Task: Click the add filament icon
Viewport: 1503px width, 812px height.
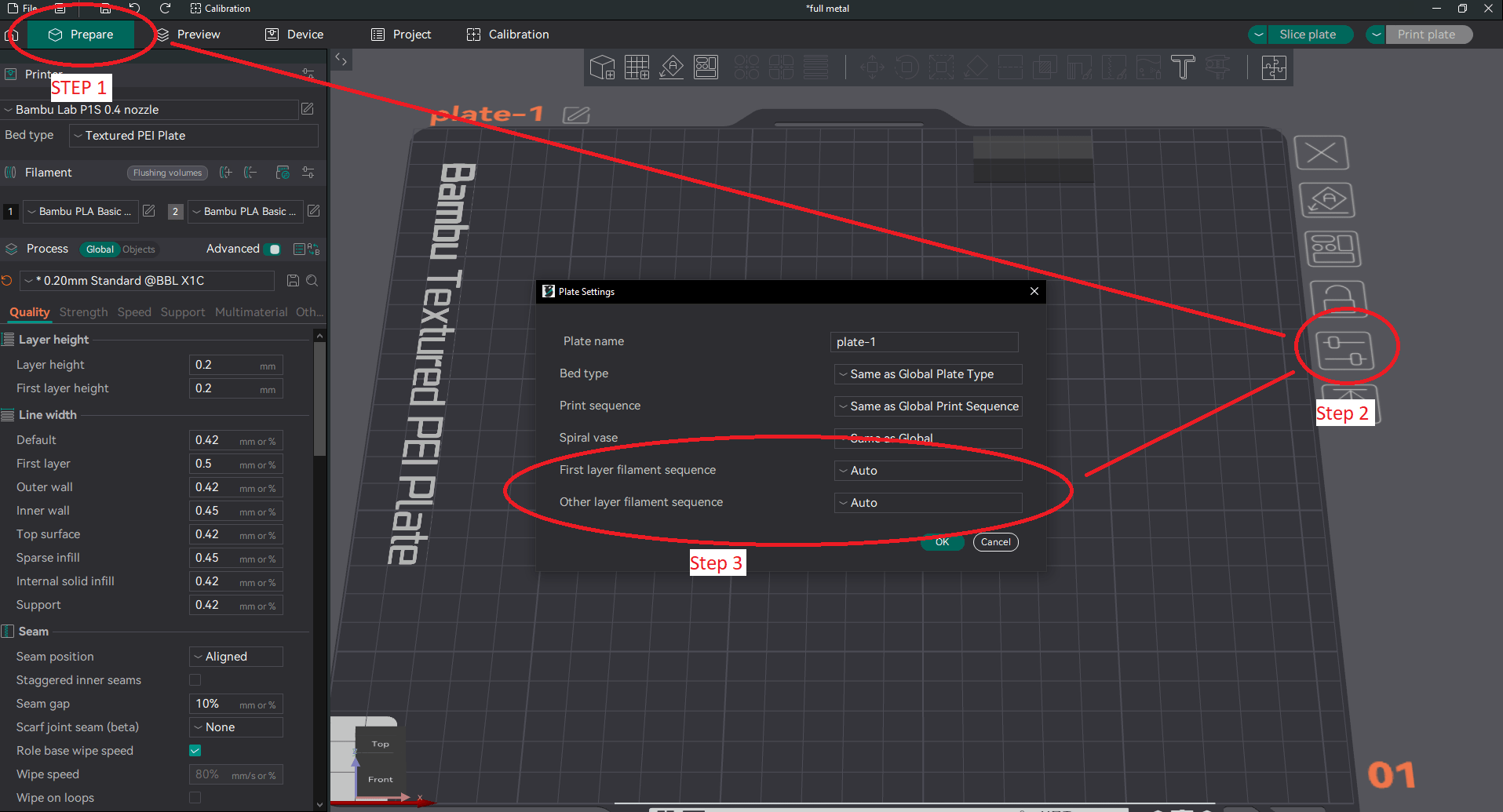Action: point(226,173)
